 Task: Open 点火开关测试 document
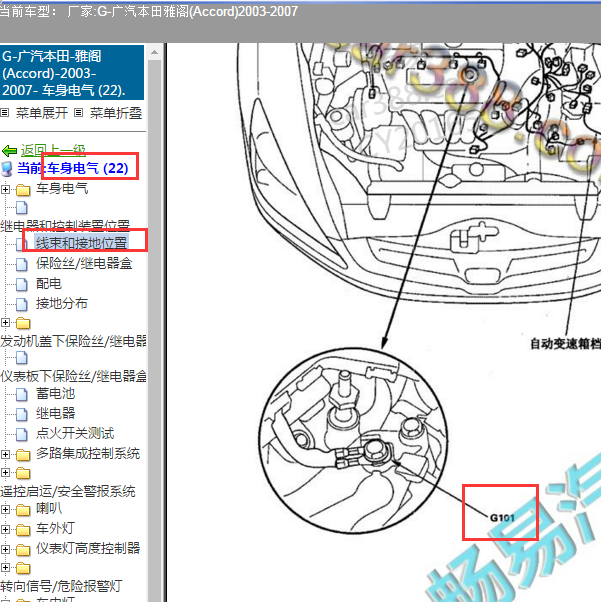point(75,433)
